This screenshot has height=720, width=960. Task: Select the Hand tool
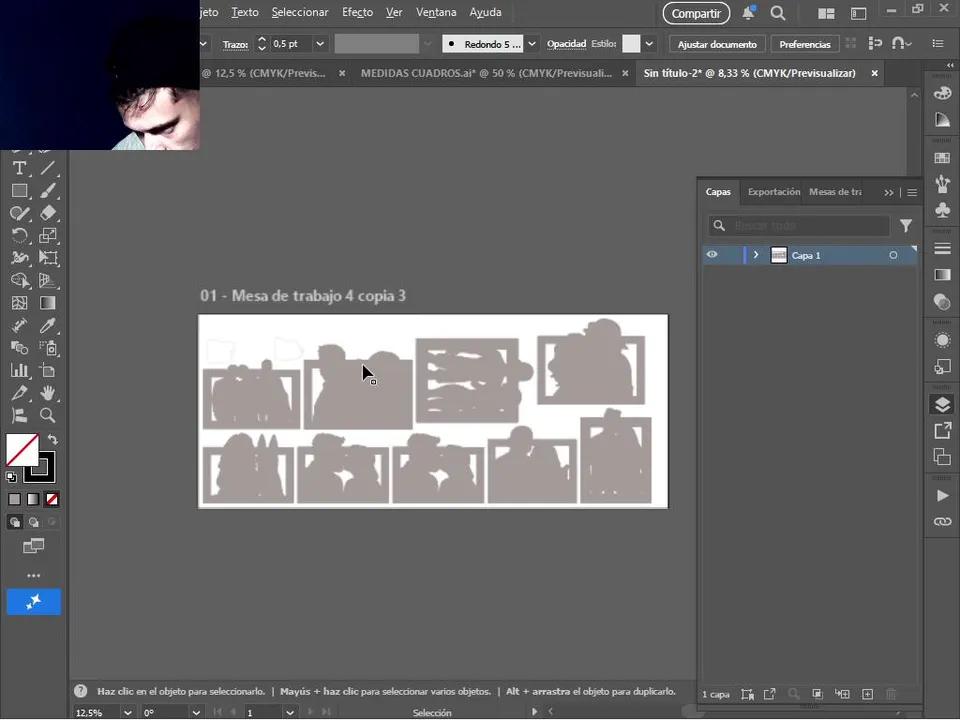pyautogui.click(x=48, y=392)
